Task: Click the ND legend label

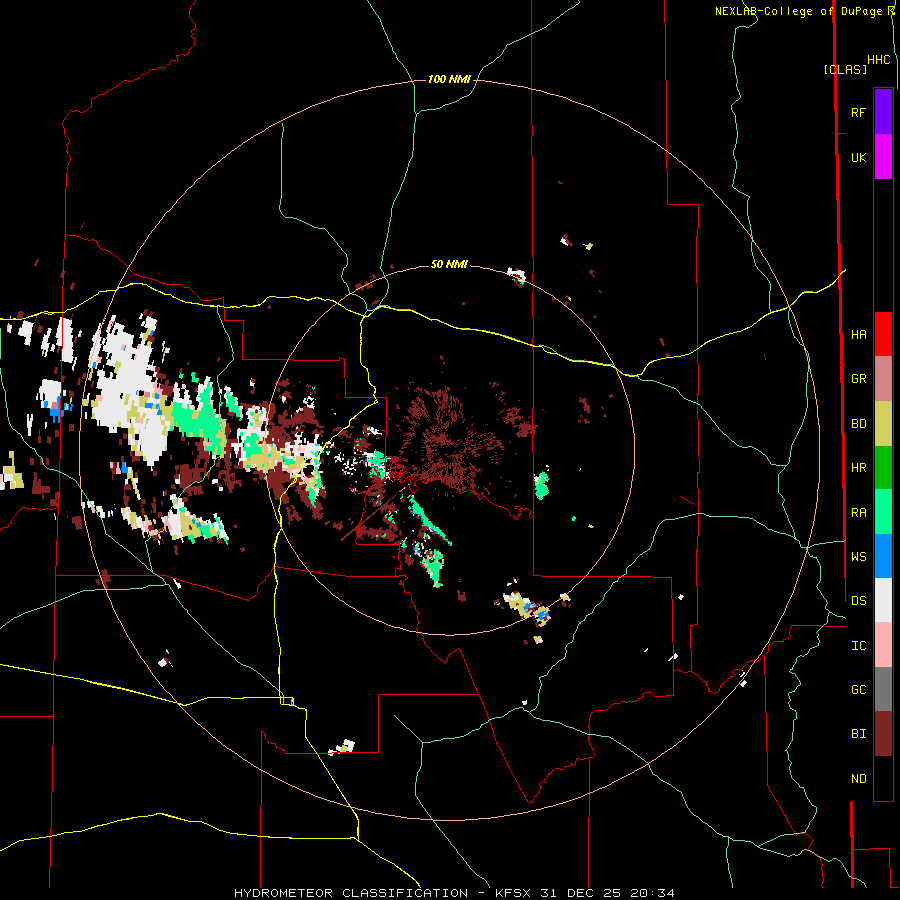Action: pyautogui.click(x=858, y=778)
